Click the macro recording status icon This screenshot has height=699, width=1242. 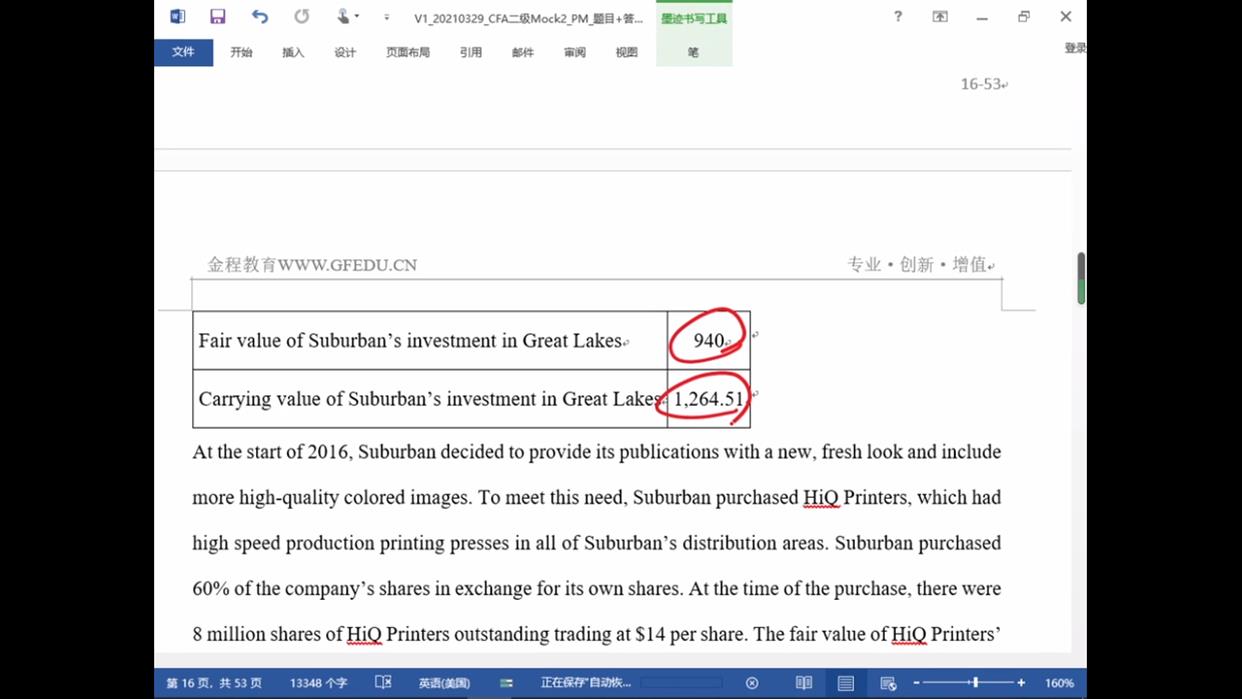click(506, 683)
